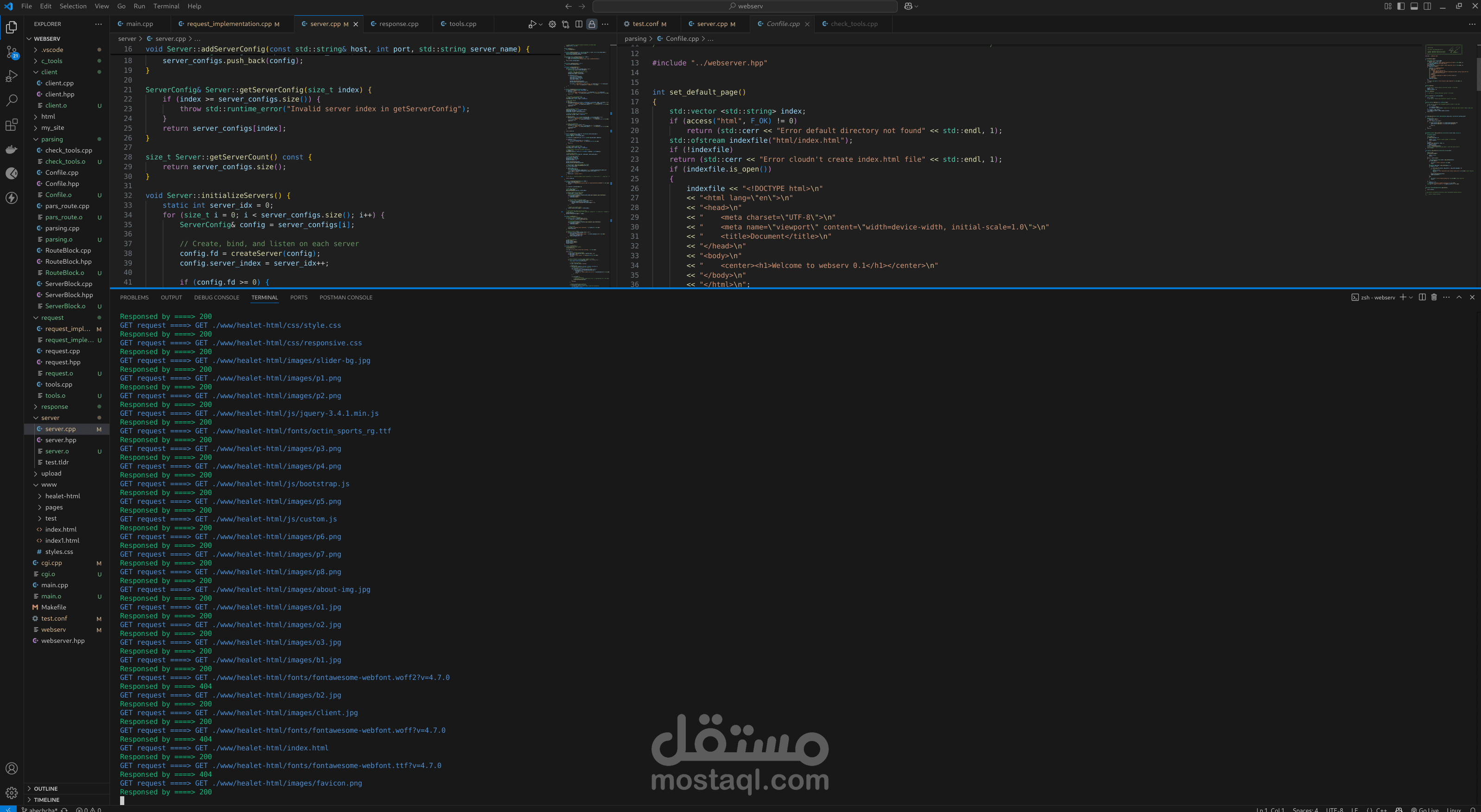Open the Run file dropdown arrow

[541, 24]
